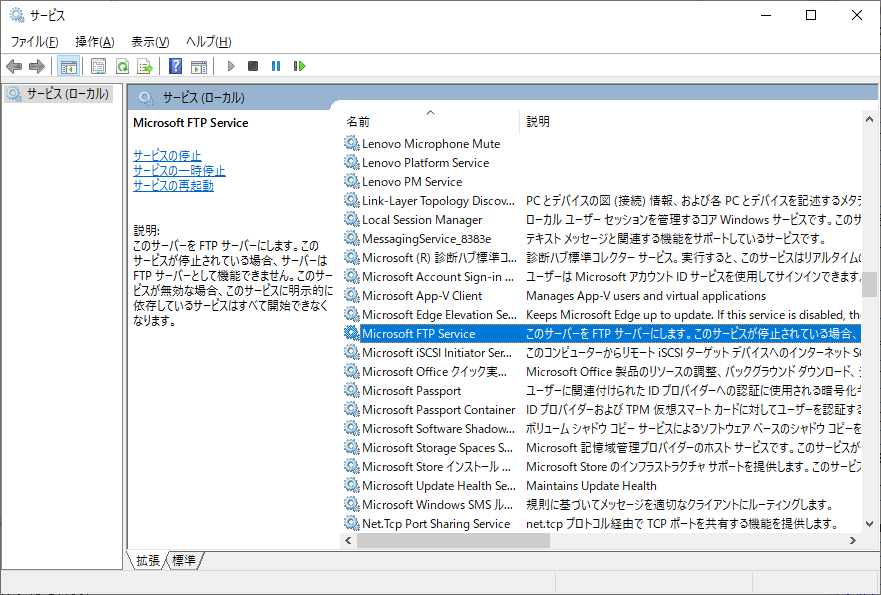
Task: Open the Help icon in the toolbar
Action: 174,66
